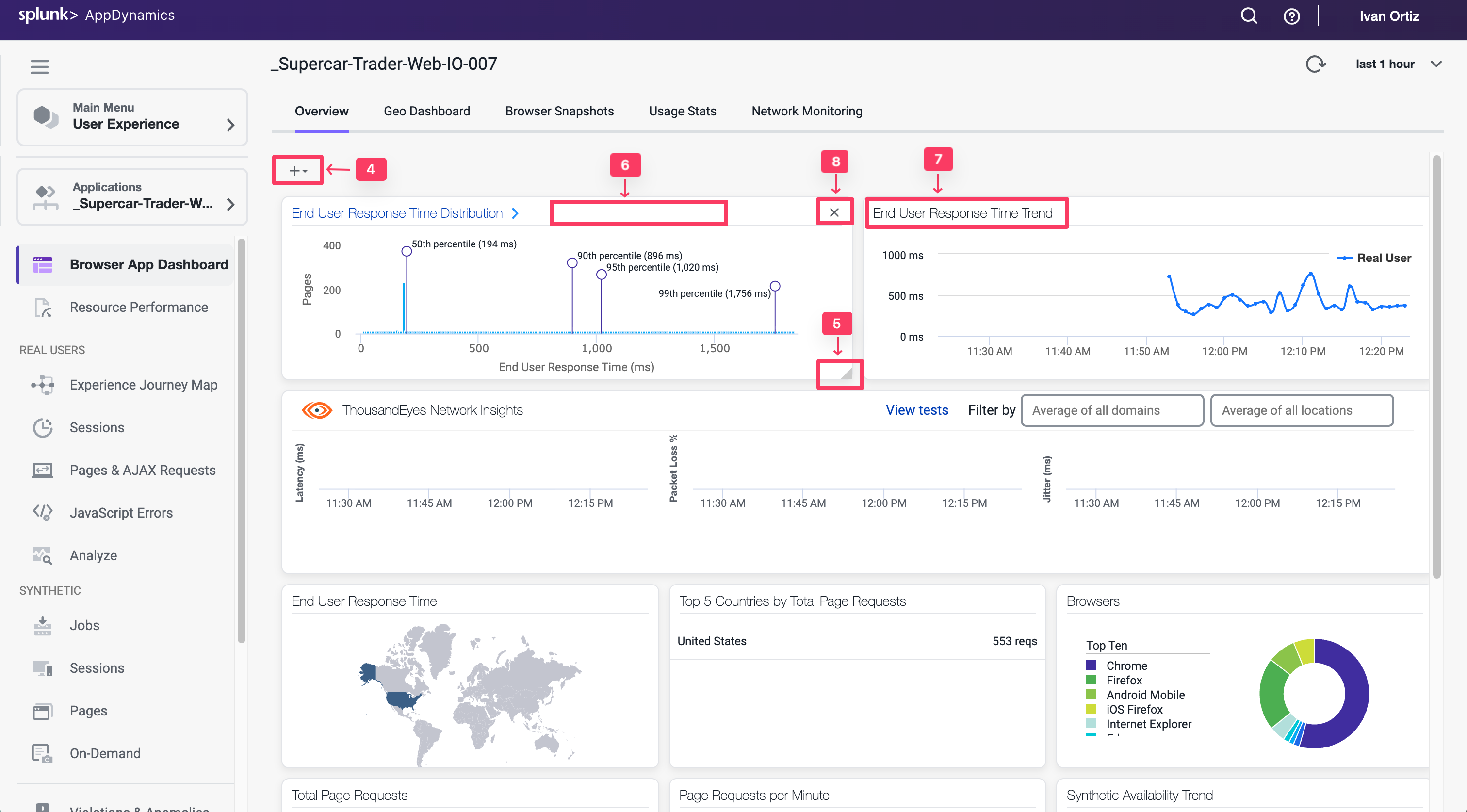Switch to the Geo Dashboard tab
This screenshot has width=1467, height=812.
pyautogui.click(x=426, y=111)
